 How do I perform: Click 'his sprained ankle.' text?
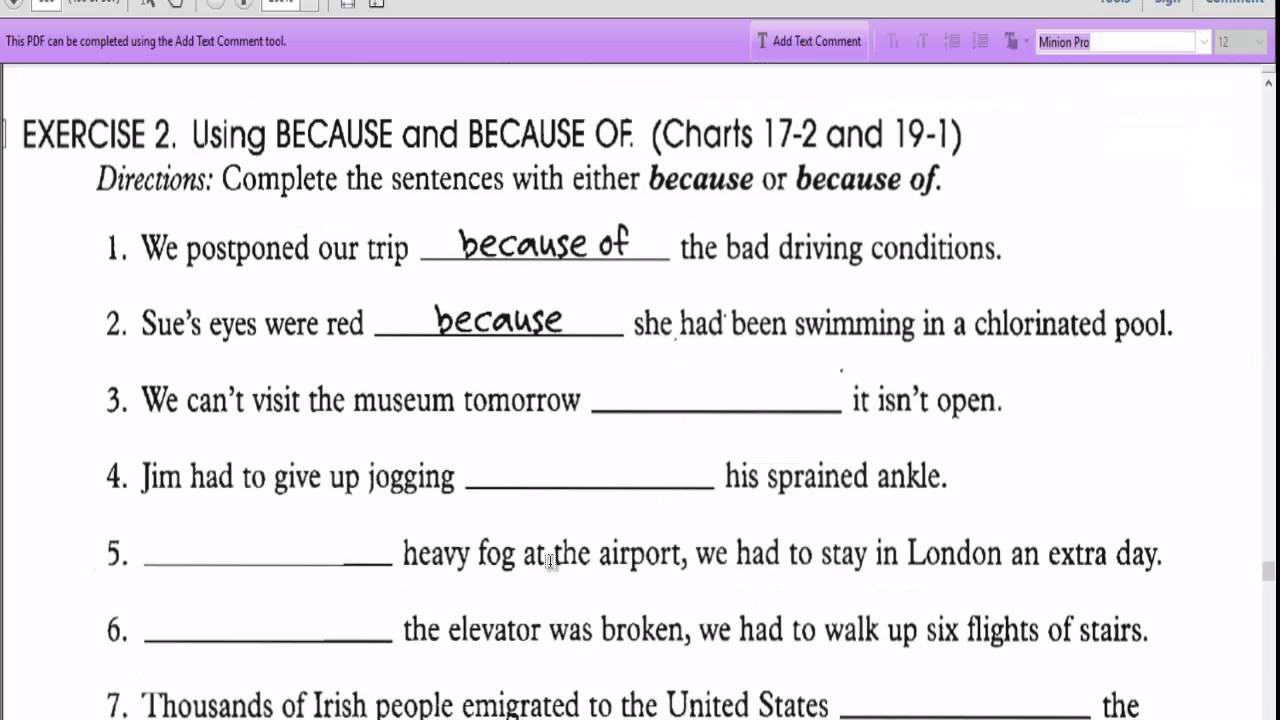click(x=836, y=477)
